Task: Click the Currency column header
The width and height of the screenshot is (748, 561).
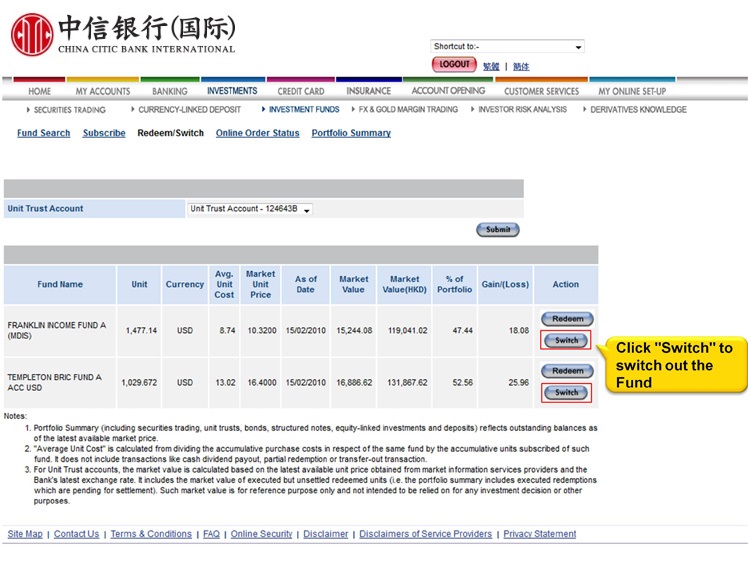Action: pos(185,284)
